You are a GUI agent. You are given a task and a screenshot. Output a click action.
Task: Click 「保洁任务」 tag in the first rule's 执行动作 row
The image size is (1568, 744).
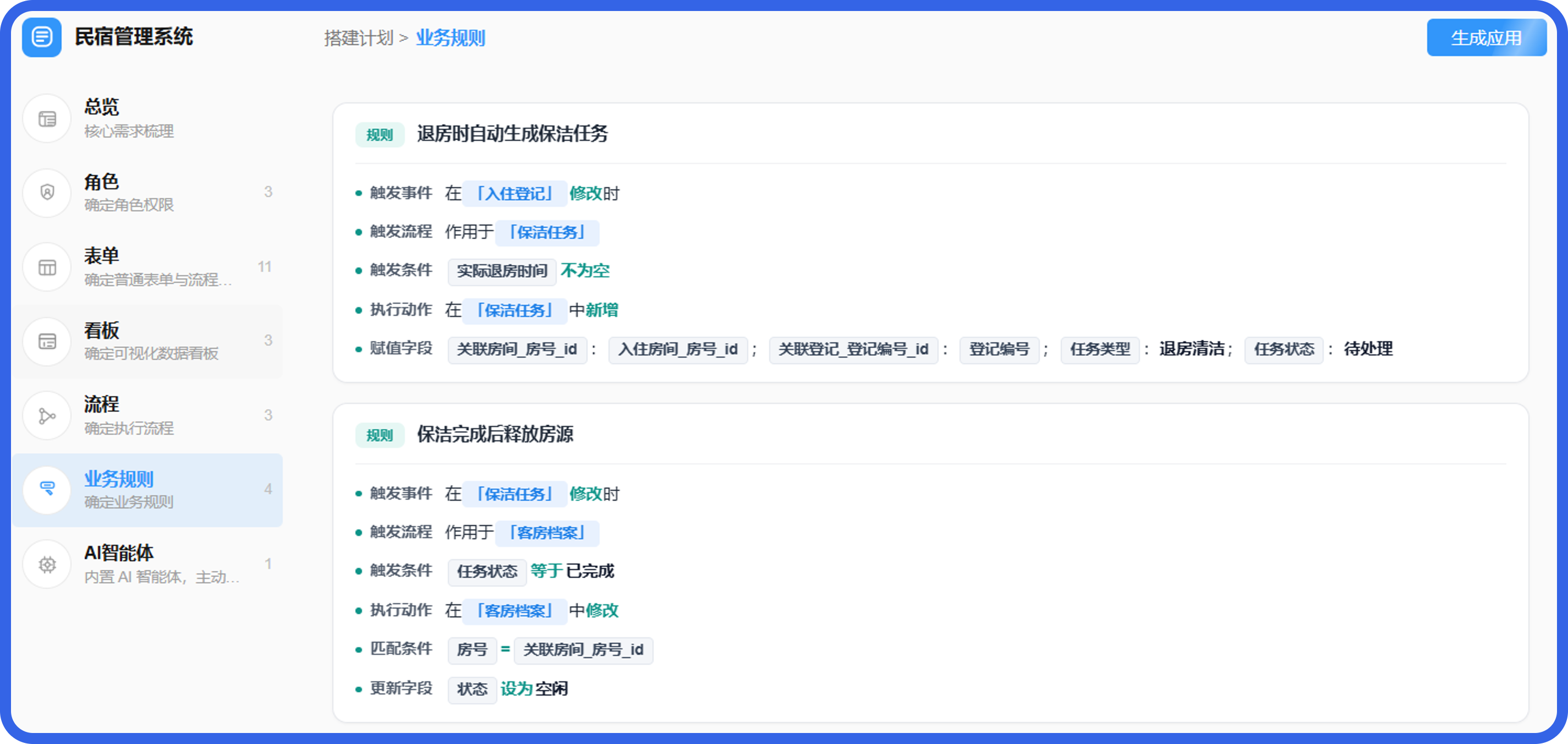515,310
